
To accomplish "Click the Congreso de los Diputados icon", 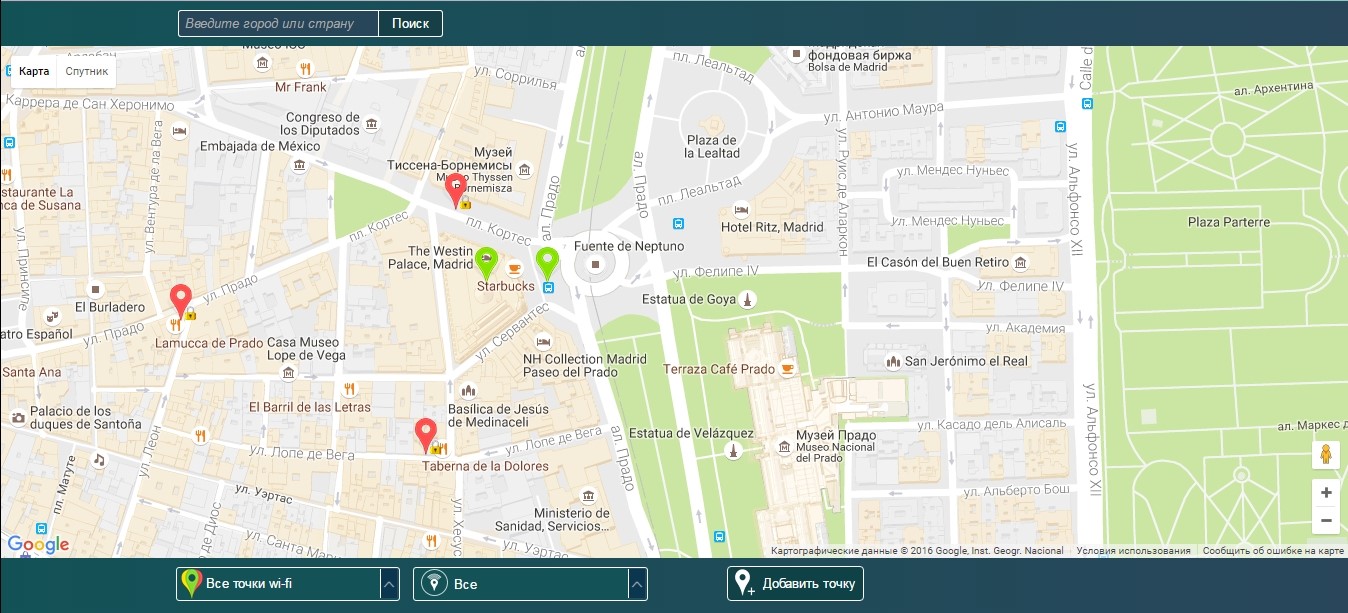I will (372, 124).
